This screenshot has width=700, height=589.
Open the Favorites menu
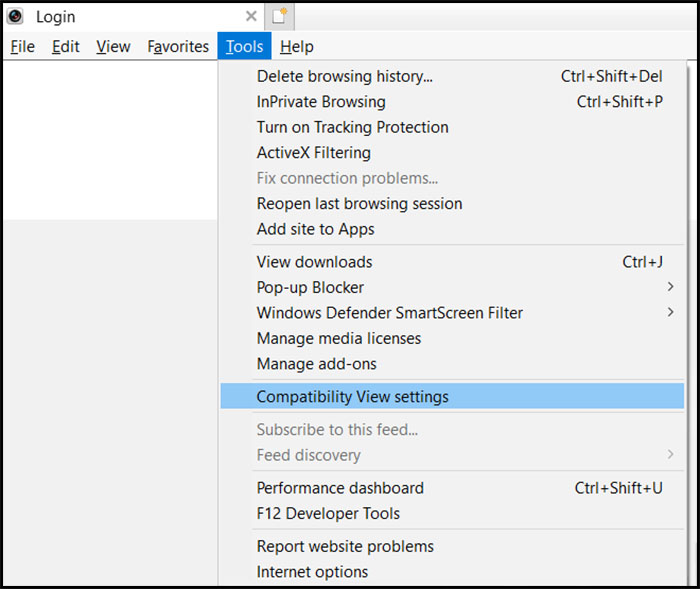coord(178,46)
